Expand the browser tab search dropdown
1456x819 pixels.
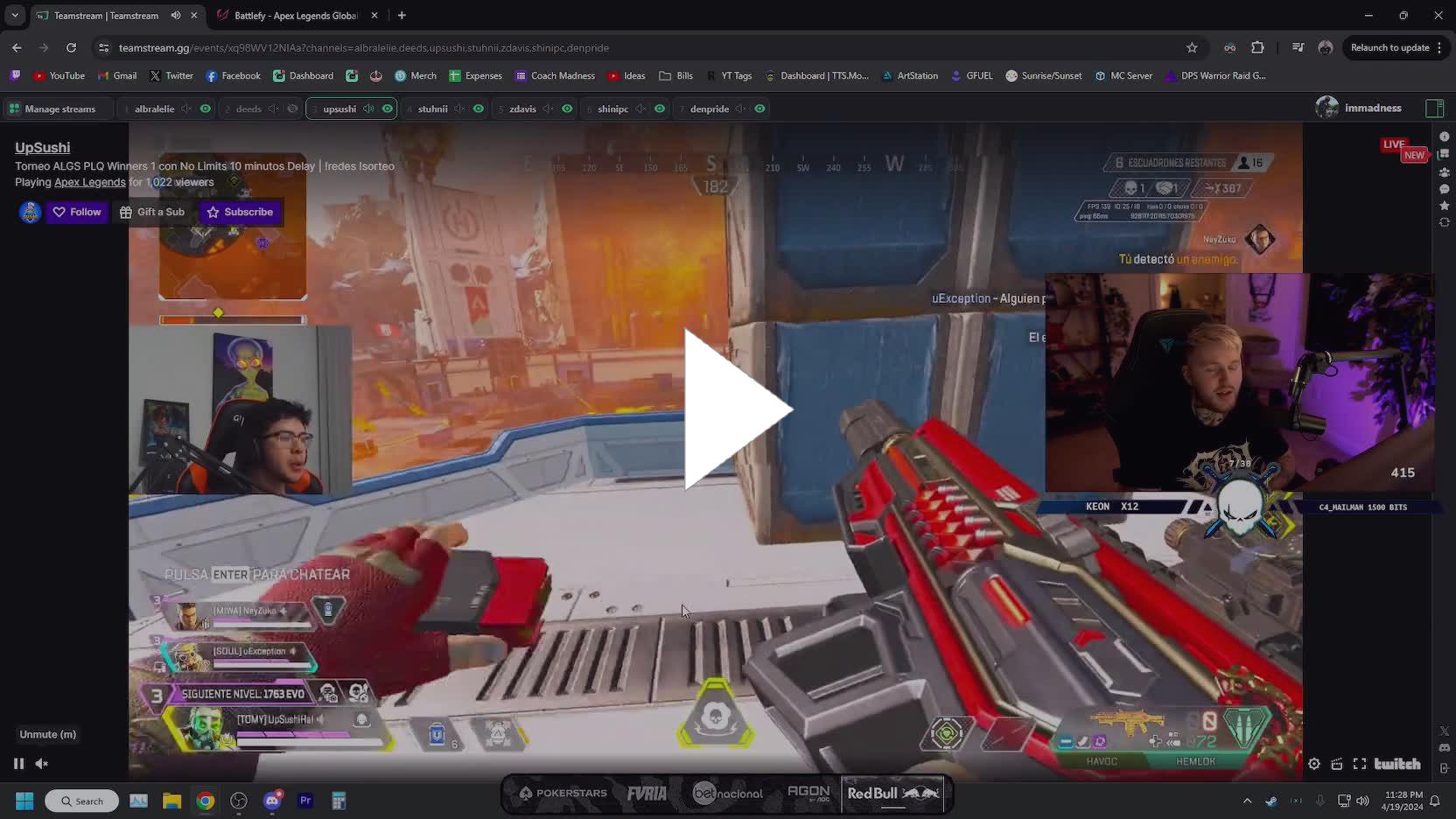click(15, 15)
